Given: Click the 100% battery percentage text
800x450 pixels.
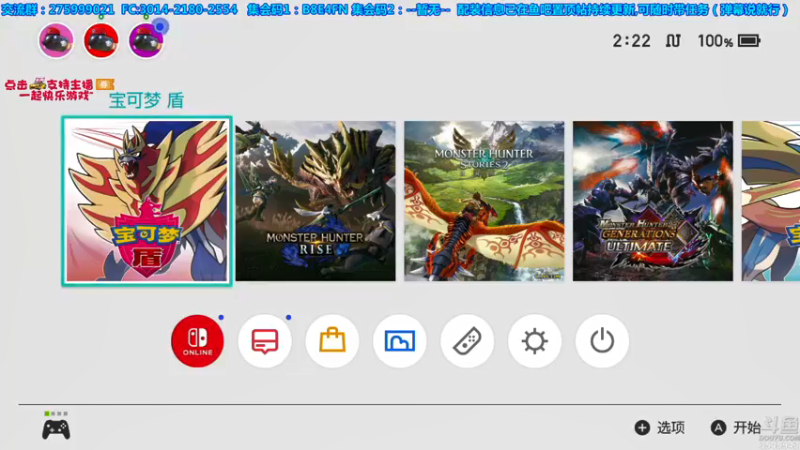Looking at the screenshot, I should pyautogui.click(x=715, y=41).
